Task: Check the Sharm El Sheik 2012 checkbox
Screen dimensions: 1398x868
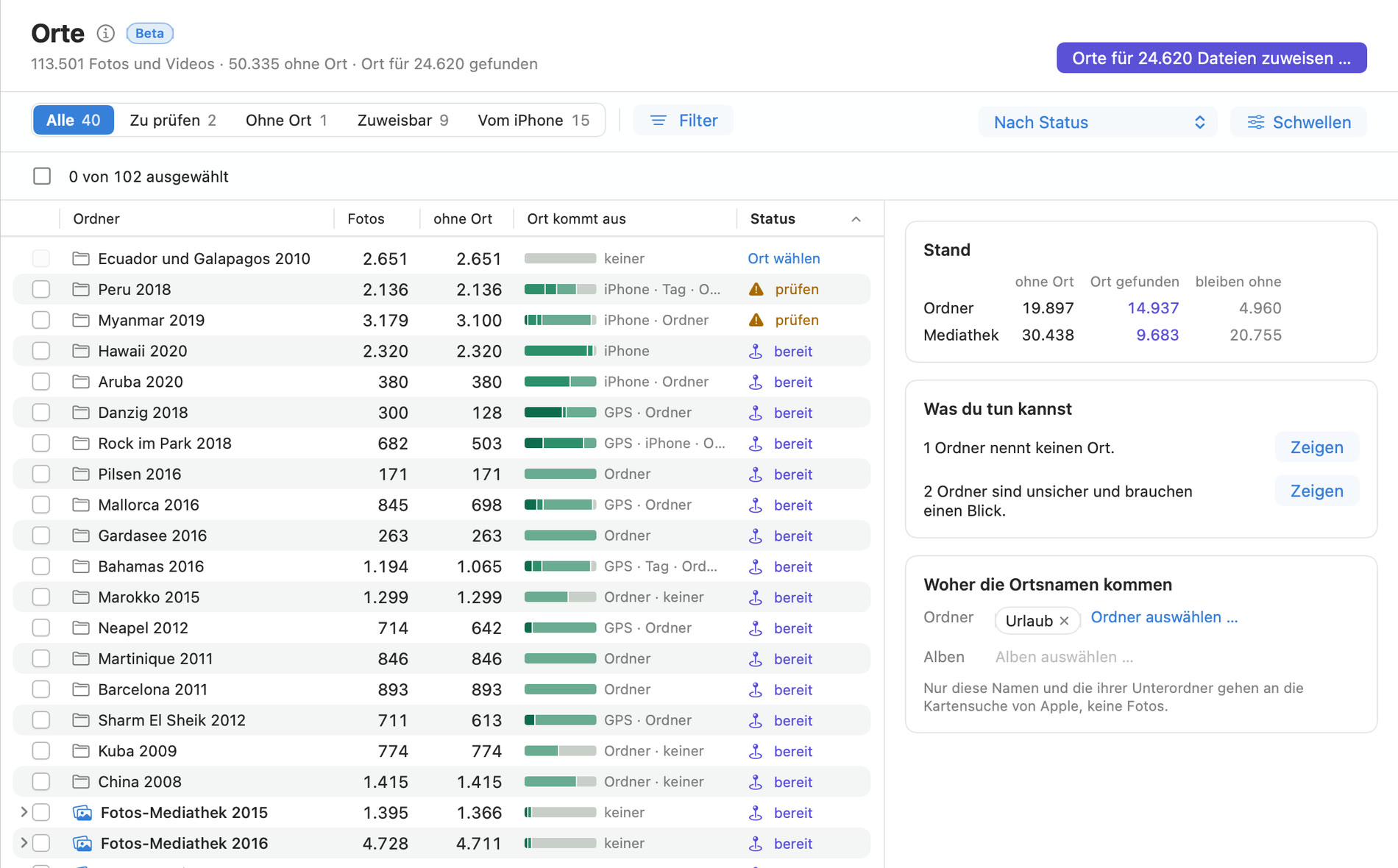Action: coord(41,720)
